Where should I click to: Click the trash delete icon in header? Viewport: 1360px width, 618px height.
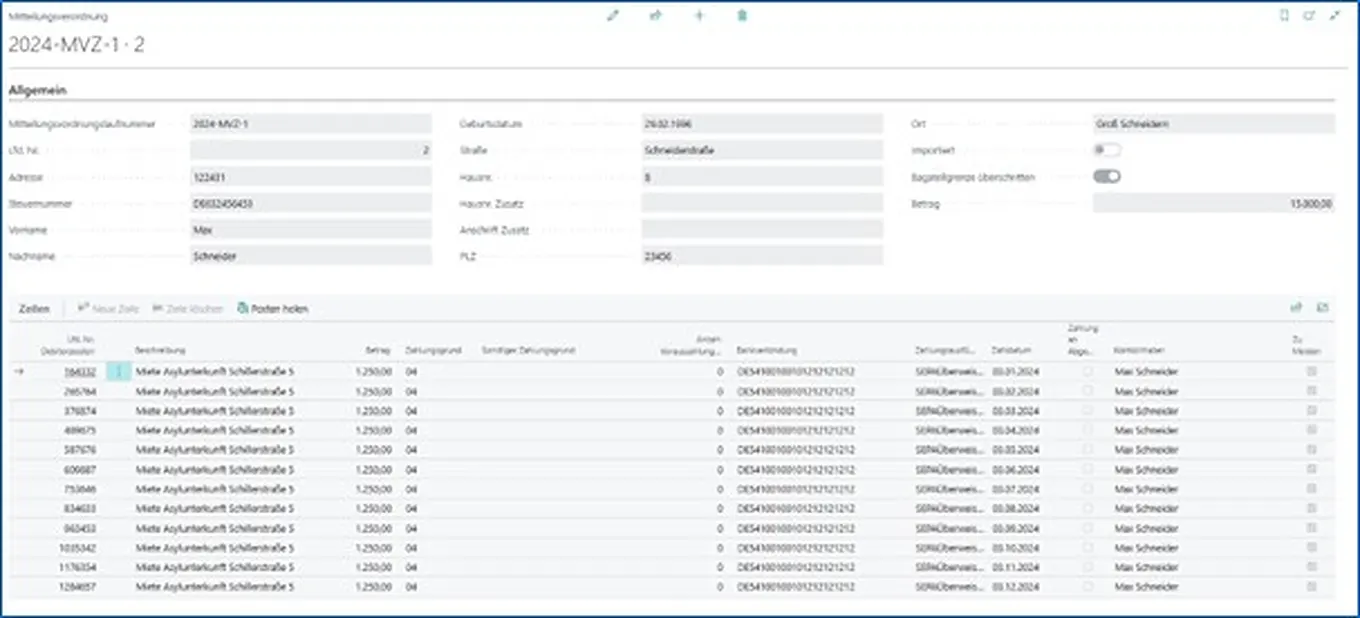pyautogui.click(x=742, y=16)
